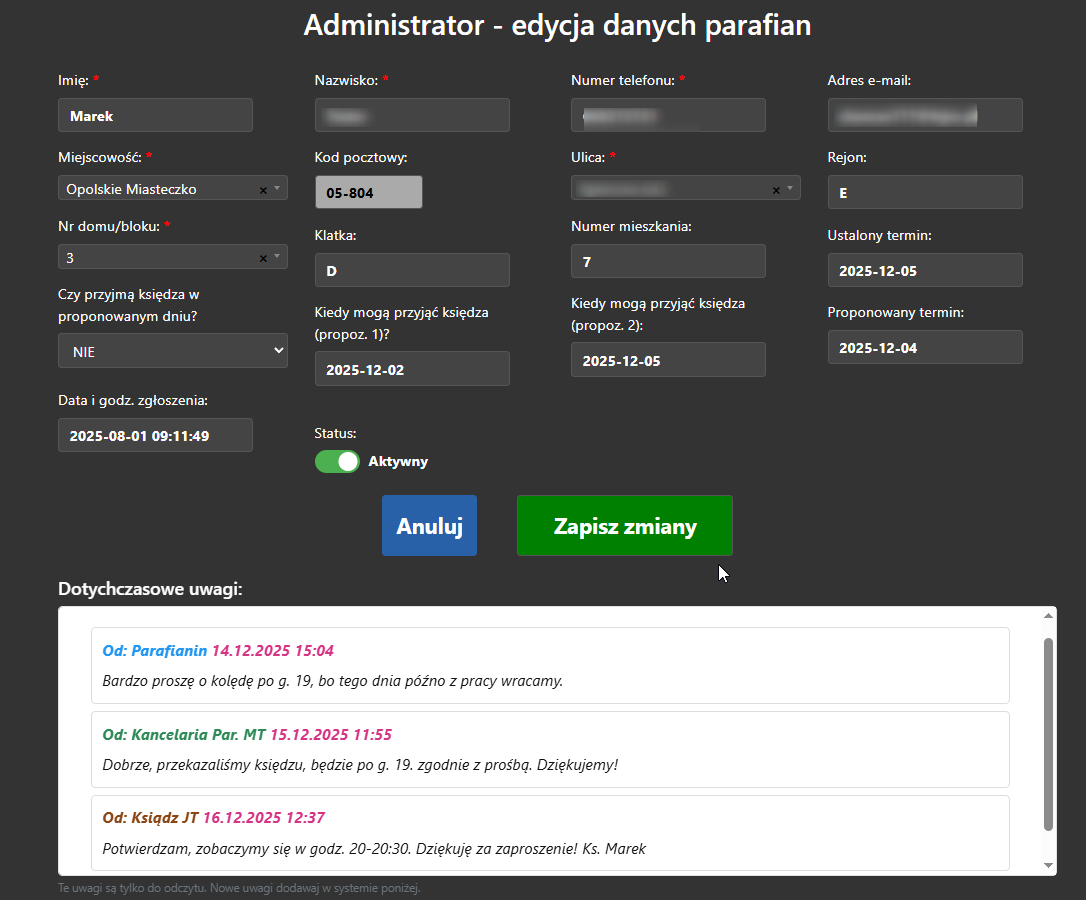This screenshot has height=900, width=1086.
Task: Open the Ulica dropdown arrow
Action: 791,188
